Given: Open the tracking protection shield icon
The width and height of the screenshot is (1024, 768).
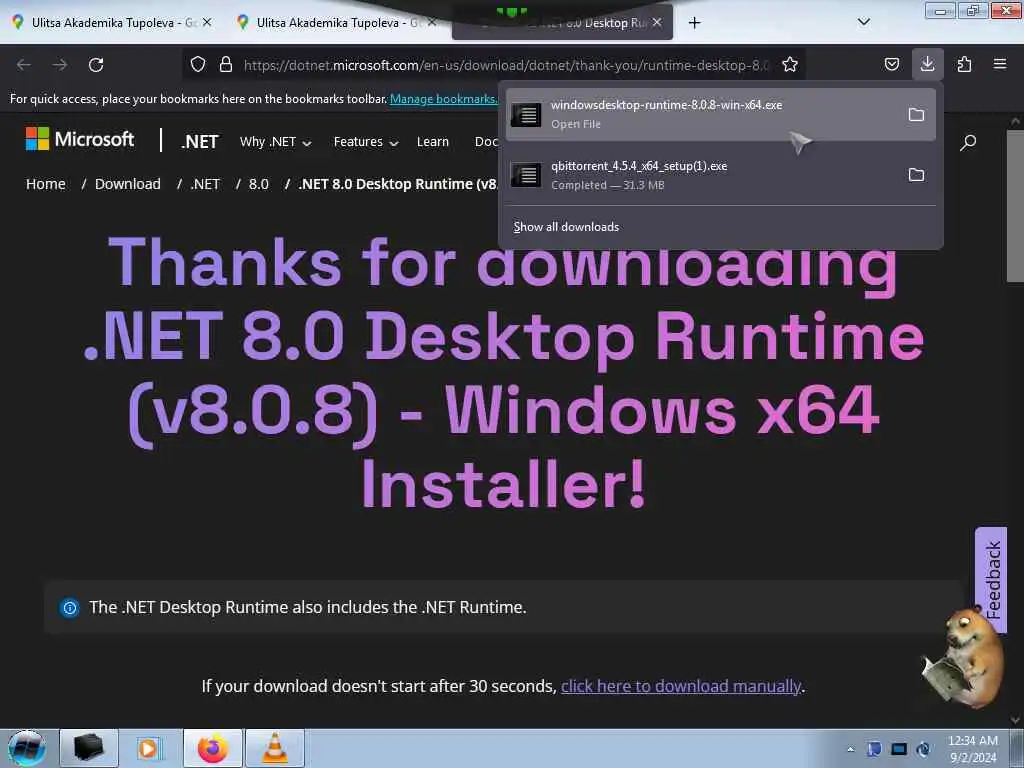Looking at the screenshot, I should click(198, 65).
